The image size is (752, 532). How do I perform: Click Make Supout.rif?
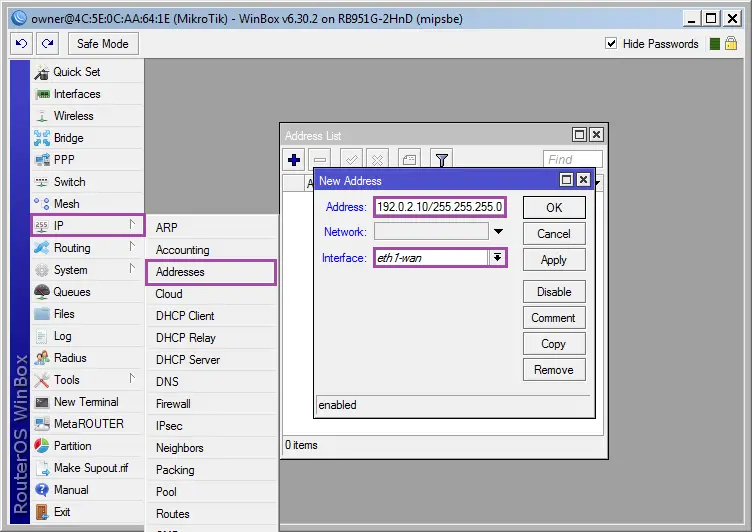tap(88, 468)
